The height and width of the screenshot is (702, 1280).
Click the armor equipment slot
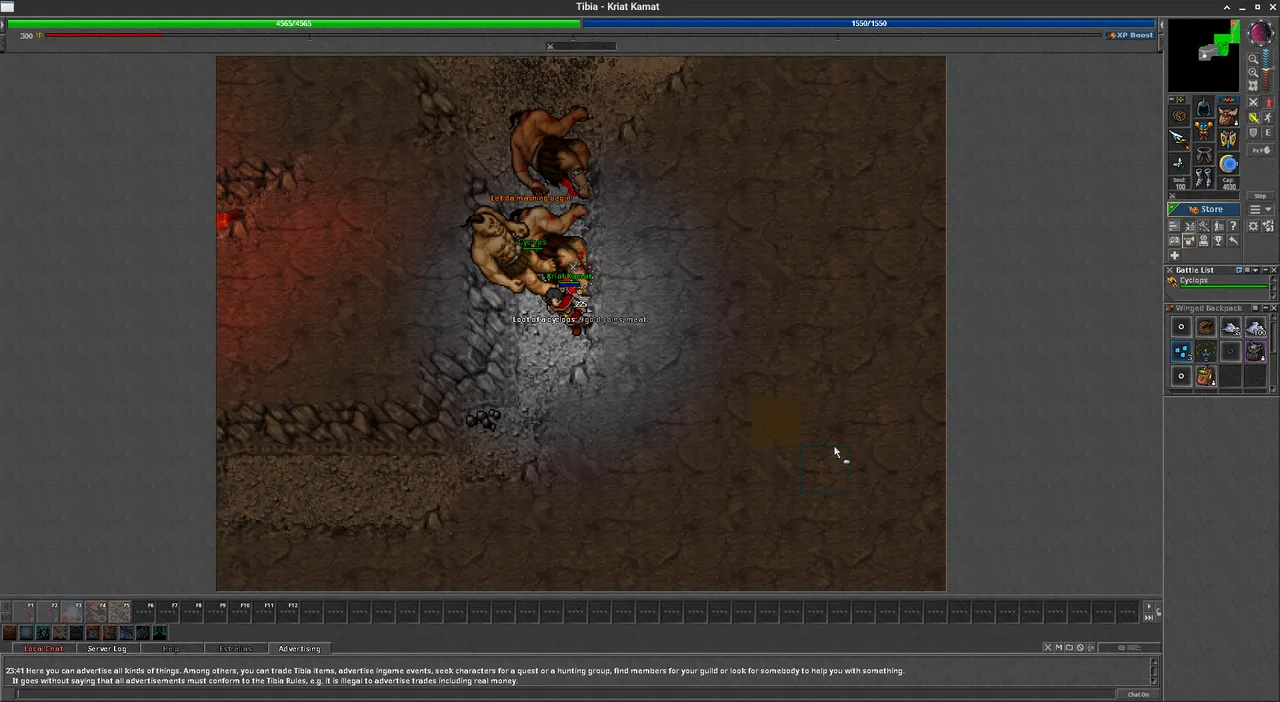(1204, 130)
